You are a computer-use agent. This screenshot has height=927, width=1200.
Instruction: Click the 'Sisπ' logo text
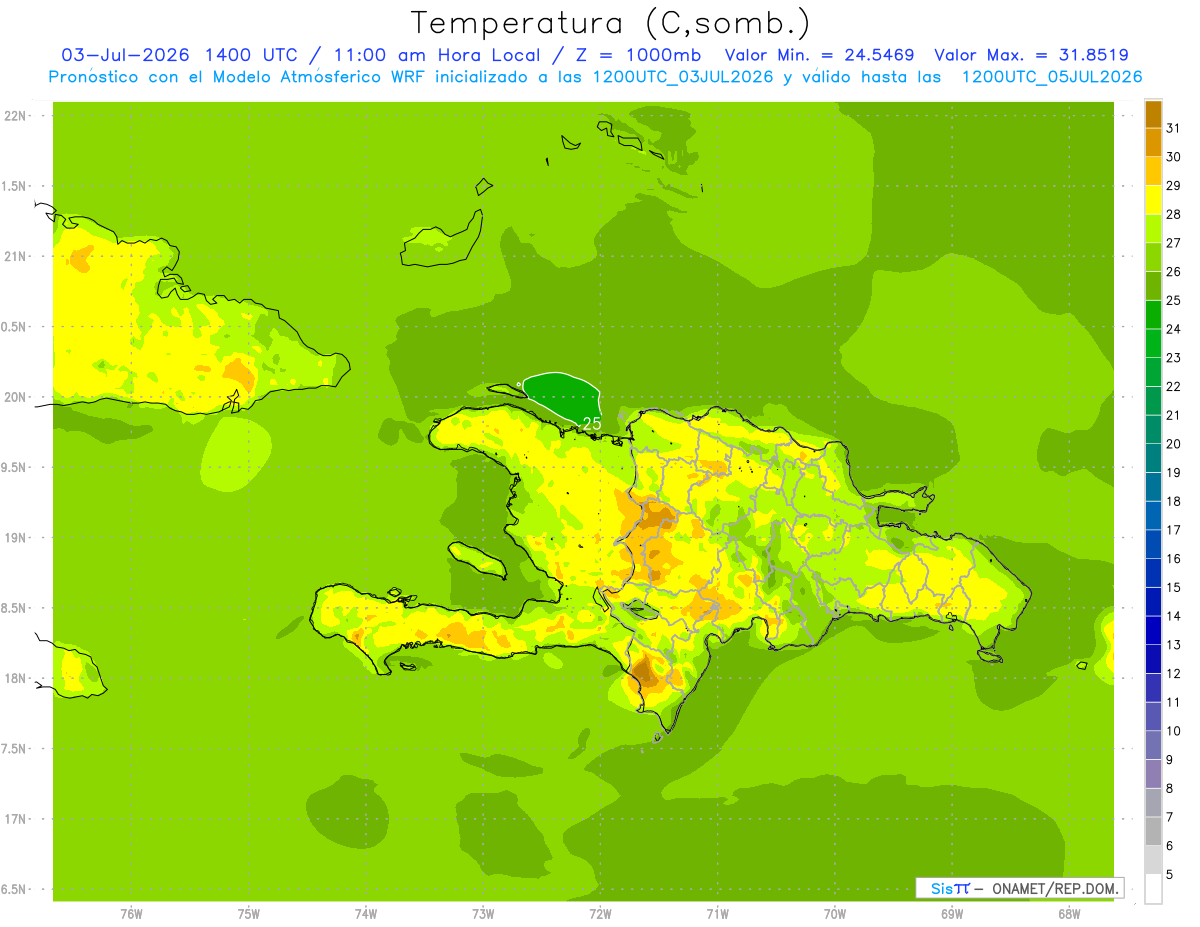point(950,889)
